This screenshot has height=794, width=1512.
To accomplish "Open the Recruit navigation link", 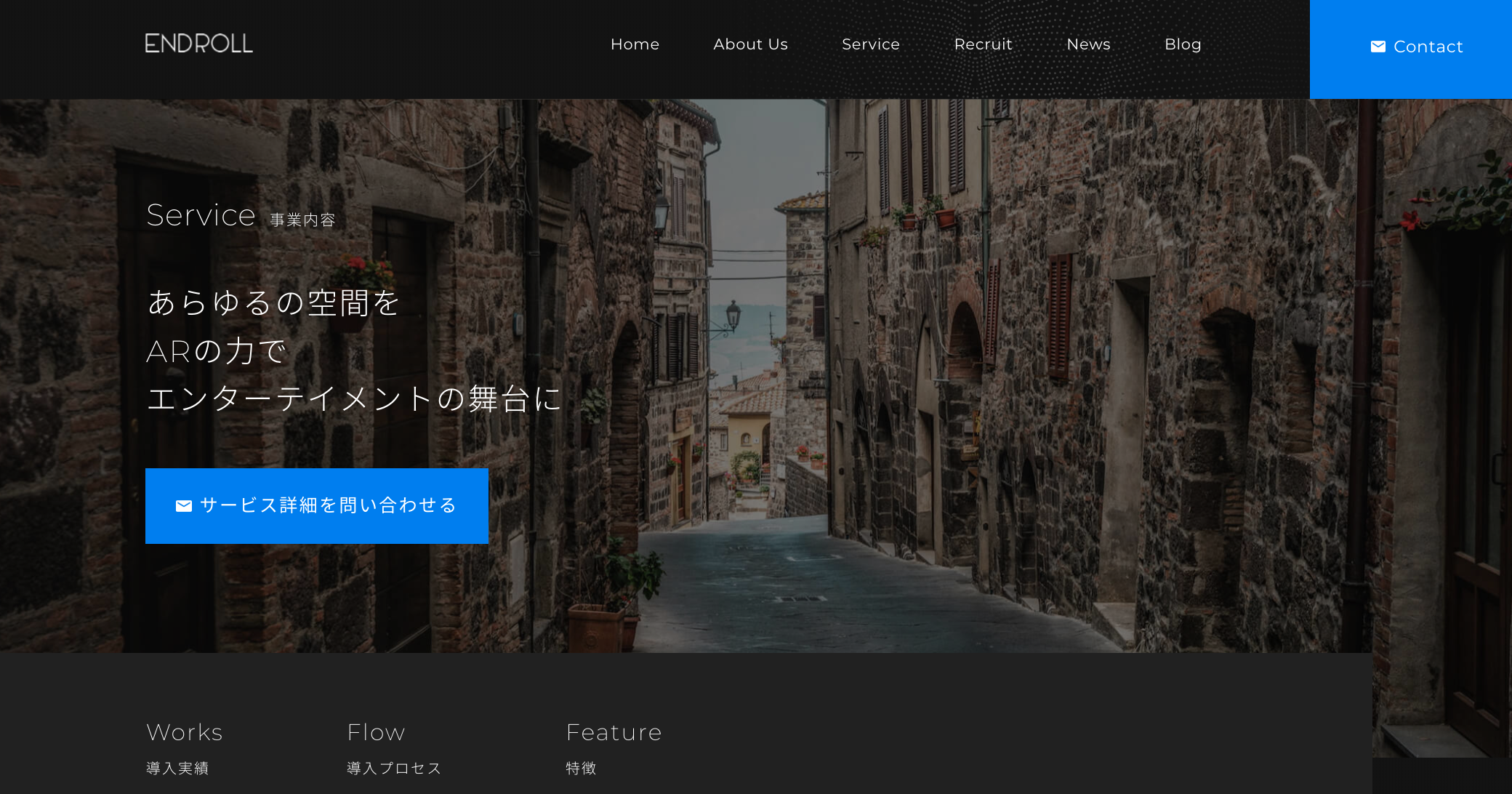I will [983, 44].
